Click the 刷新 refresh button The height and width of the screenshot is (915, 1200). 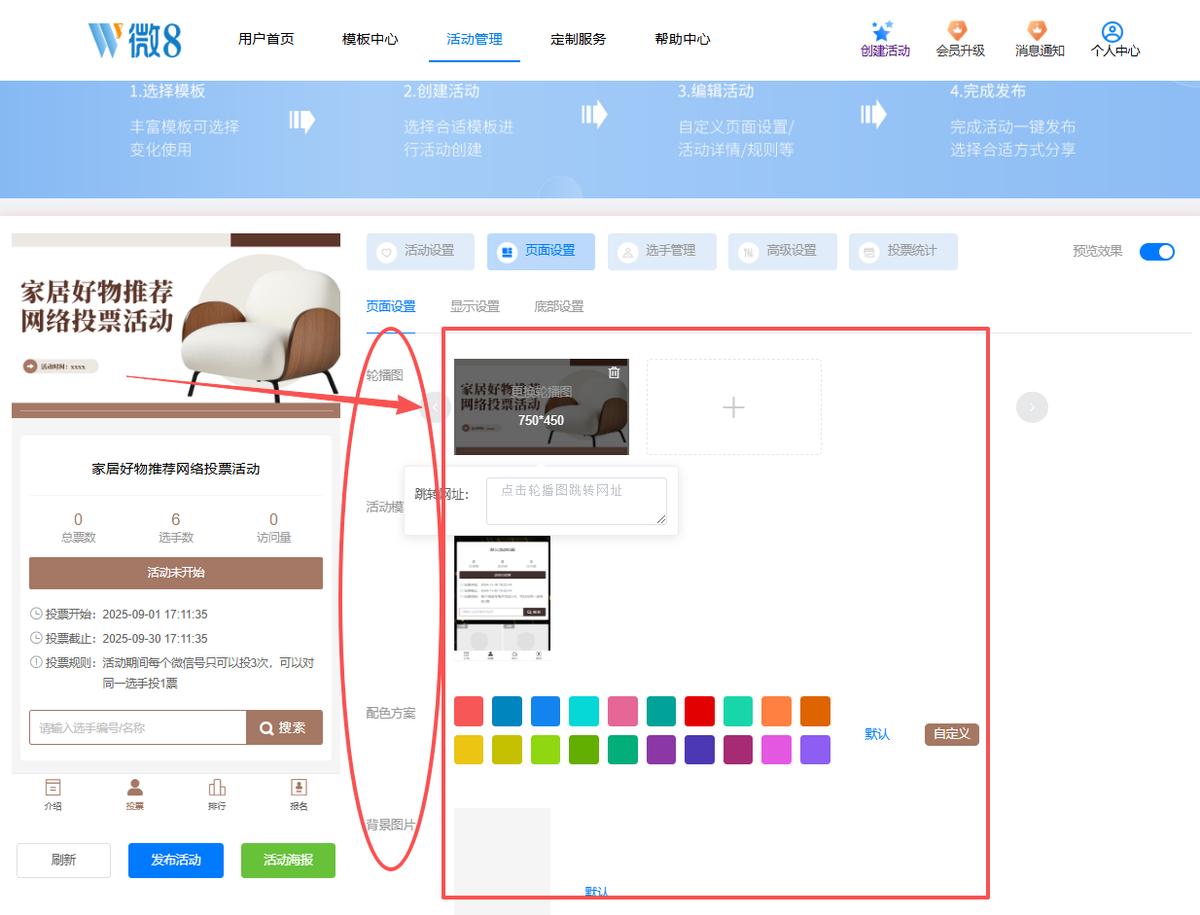(64, 860)
